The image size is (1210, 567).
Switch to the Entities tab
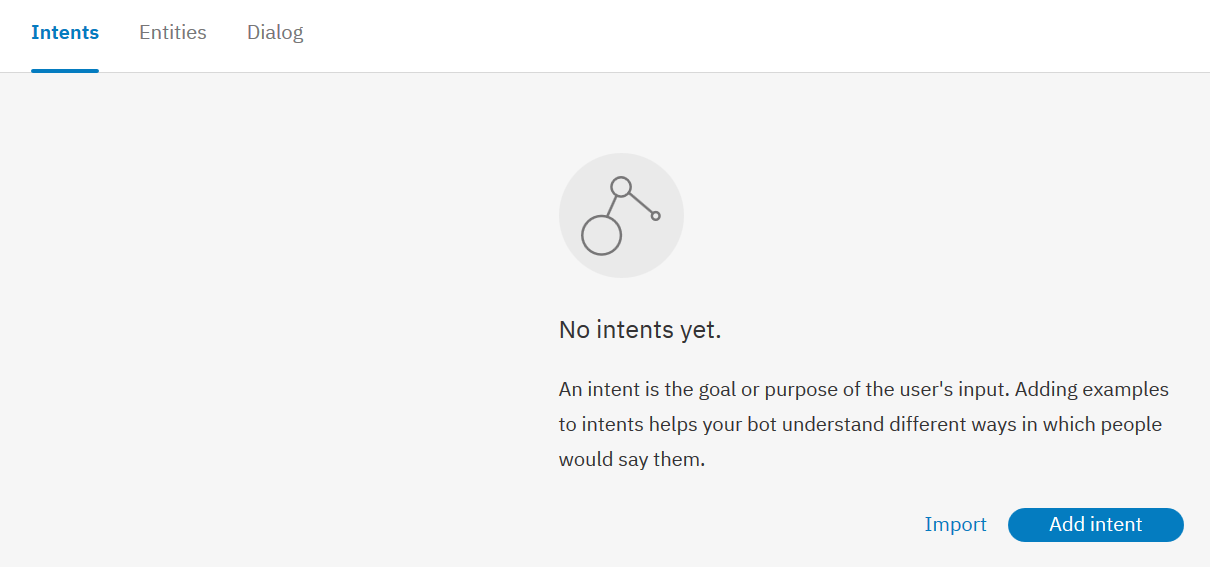(173, 32)
